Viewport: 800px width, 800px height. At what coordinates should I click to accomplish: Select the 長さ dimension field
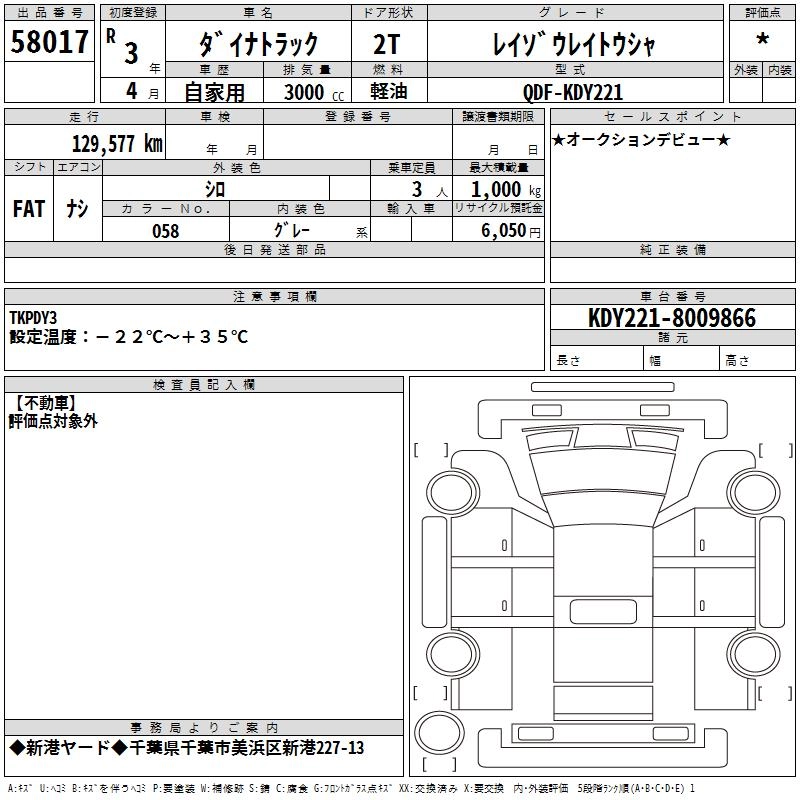596,360
